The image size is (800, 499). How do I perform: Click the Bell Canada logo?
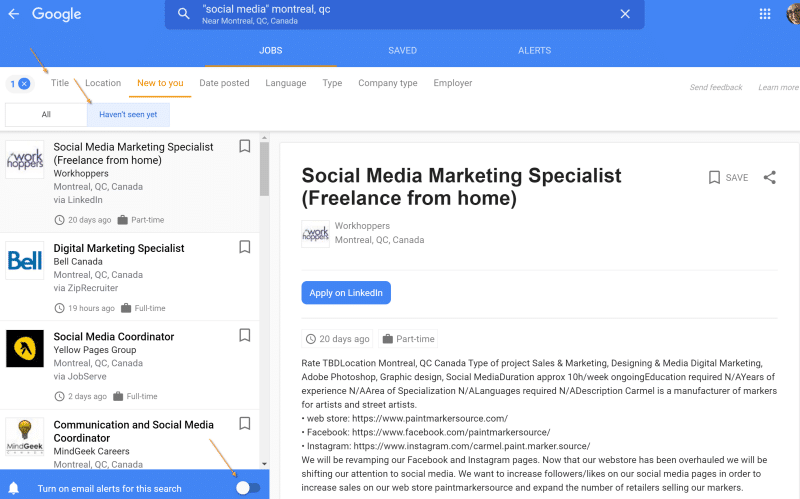pyautogui.click(x=24, y=260)
